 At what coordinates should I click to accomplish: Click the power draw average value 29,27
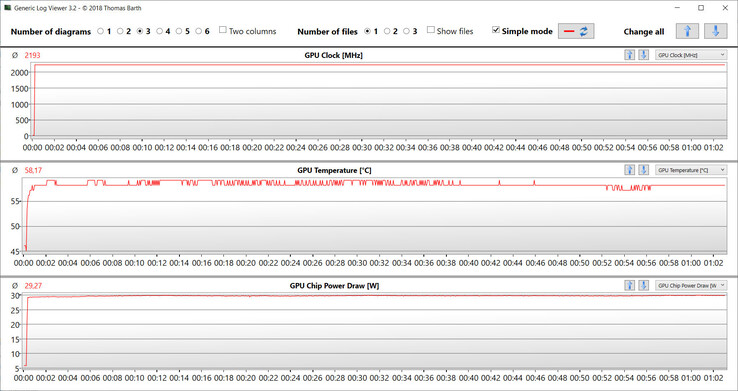click(33, 286)
